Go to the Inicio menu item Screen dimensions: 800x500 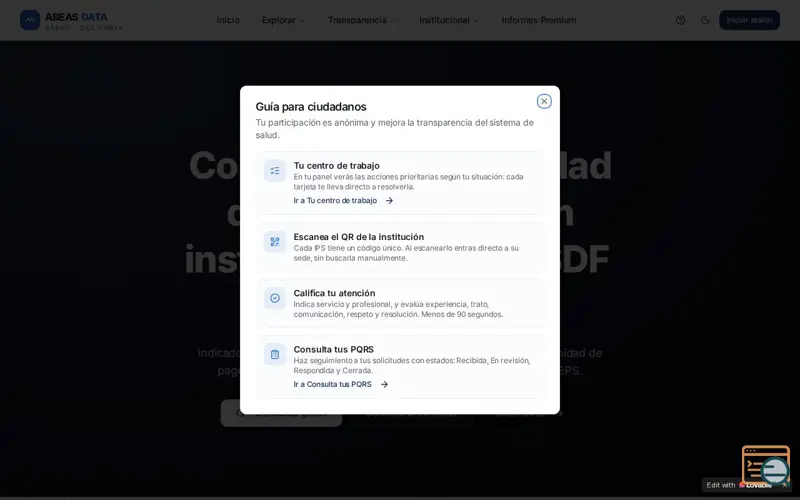[228, 20]
